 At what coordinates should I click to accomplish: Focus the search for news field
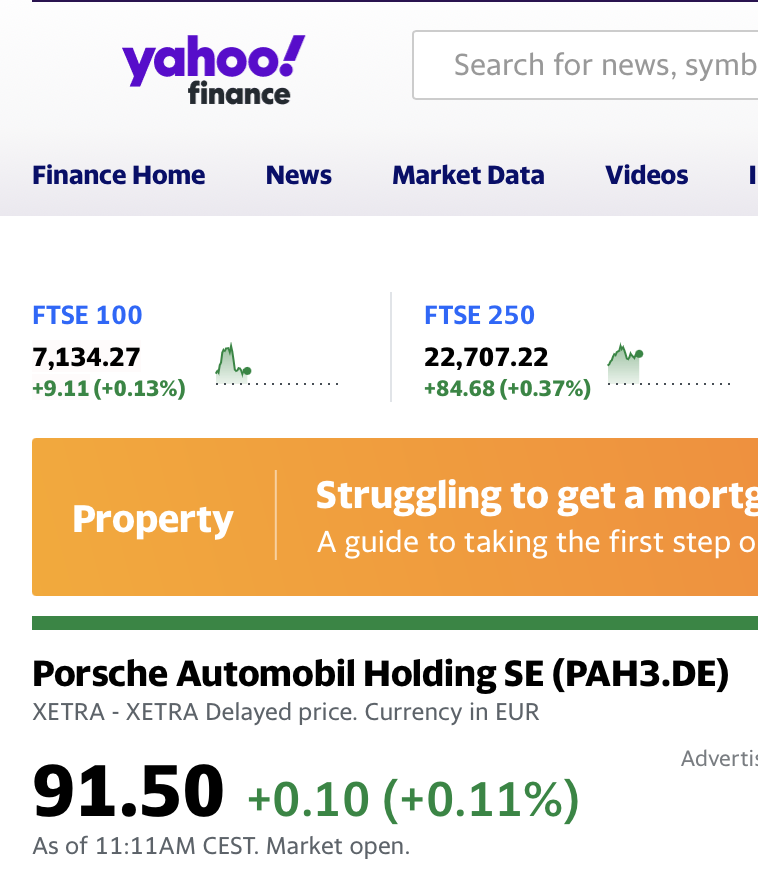[x=585, y=65]
